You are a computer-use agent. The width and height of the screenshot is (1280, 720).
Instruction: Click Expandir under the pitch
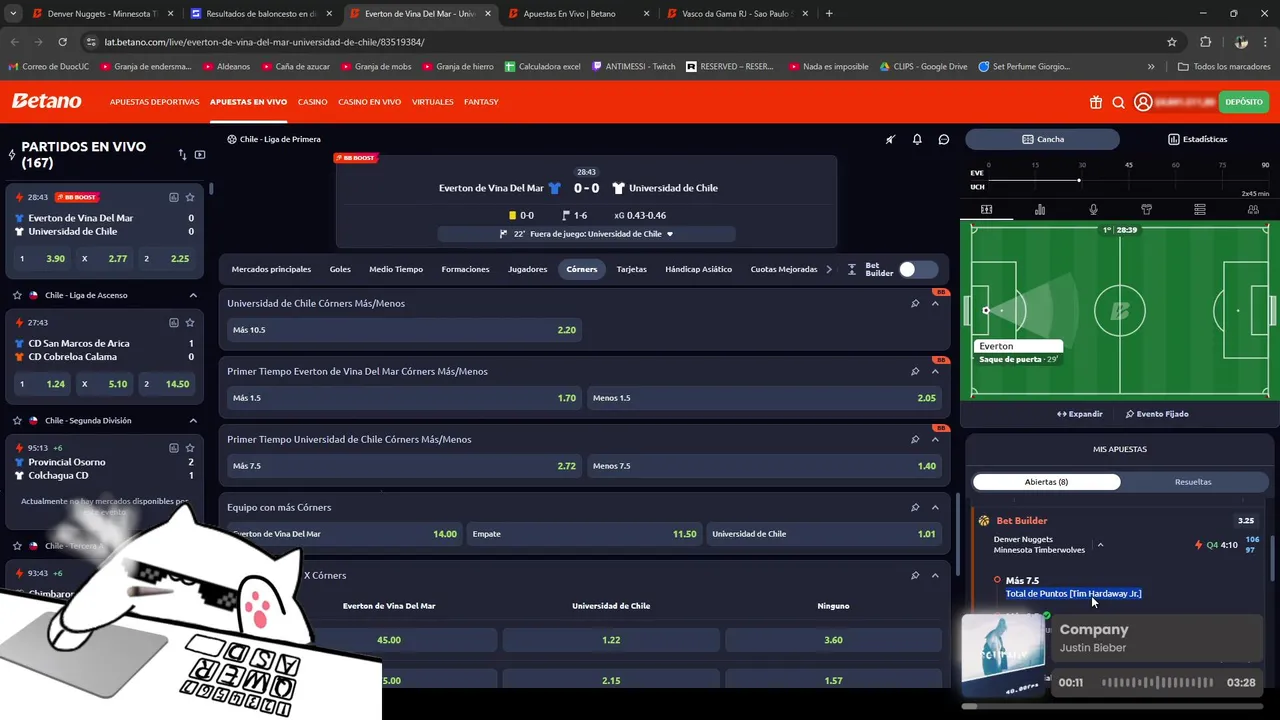pyautogui.click(x=1080, y=414)
